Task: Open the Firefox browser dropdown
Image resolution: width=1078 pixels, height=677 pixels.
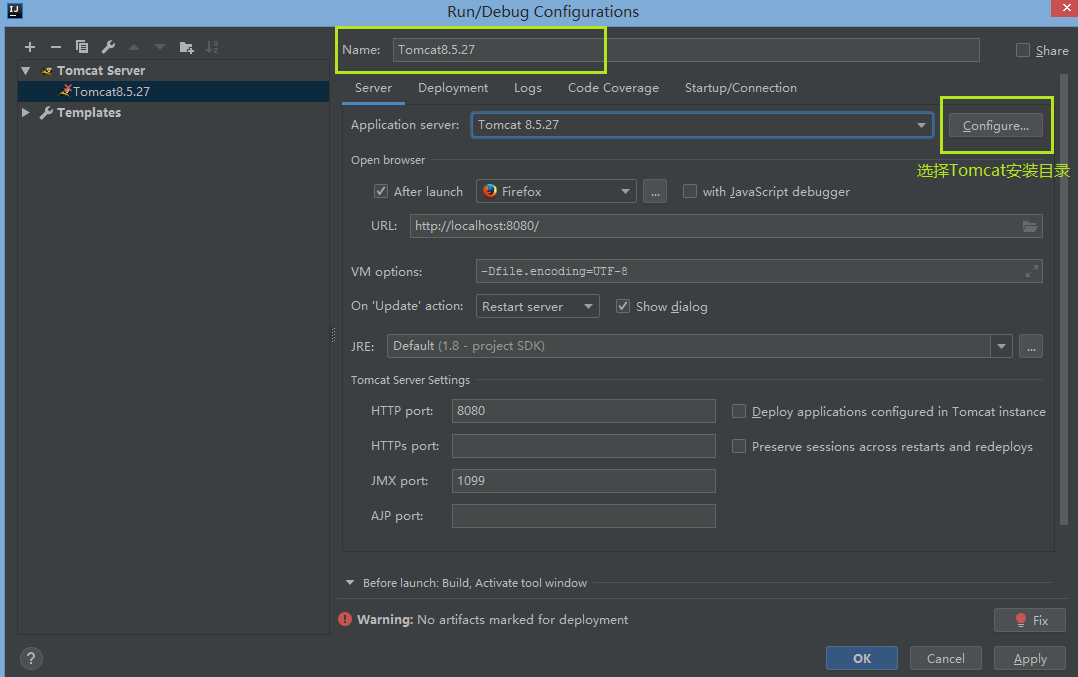Action: pyautogui.click(x=625, y=192)
